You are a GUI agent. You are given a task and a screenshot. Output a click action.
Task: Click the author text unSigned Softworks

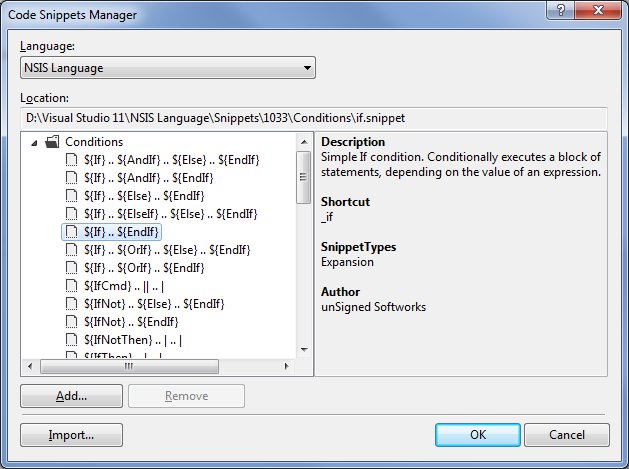[x=373, y=307]
